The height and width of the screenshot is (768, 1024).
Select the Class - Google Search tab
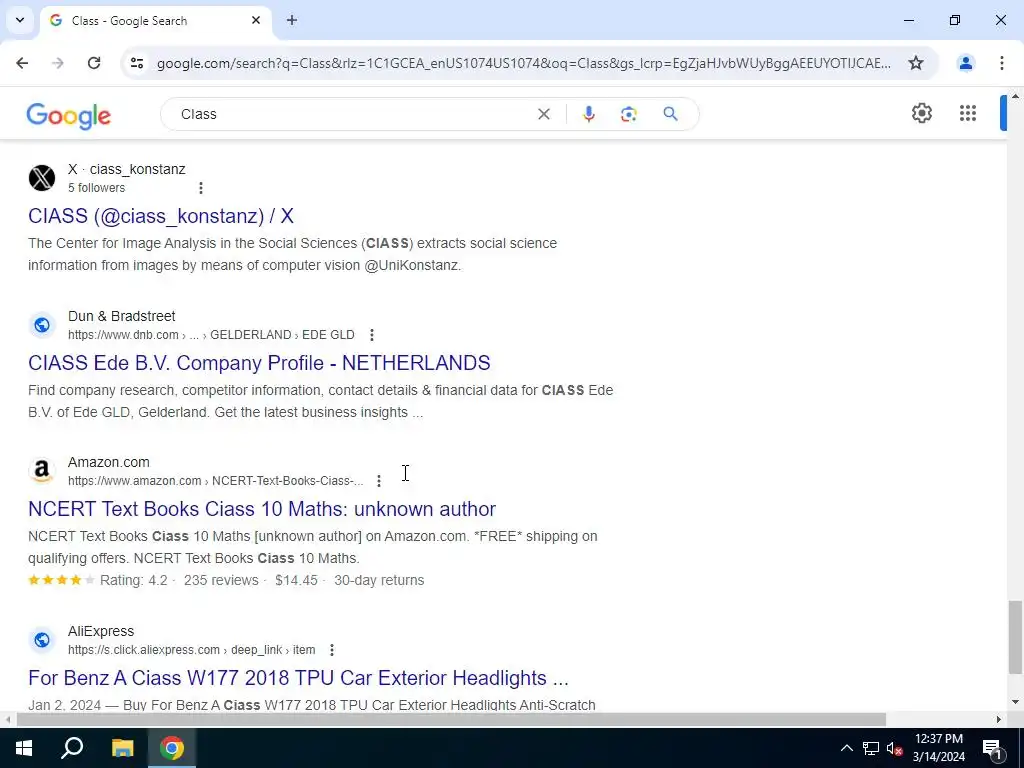155,21
